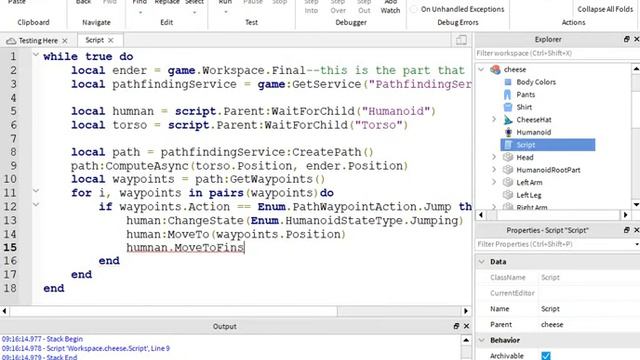The width and height of the screenshot is (640, 360).
Task: Click the Left Leg tree row label
Action: pos(529,195)
